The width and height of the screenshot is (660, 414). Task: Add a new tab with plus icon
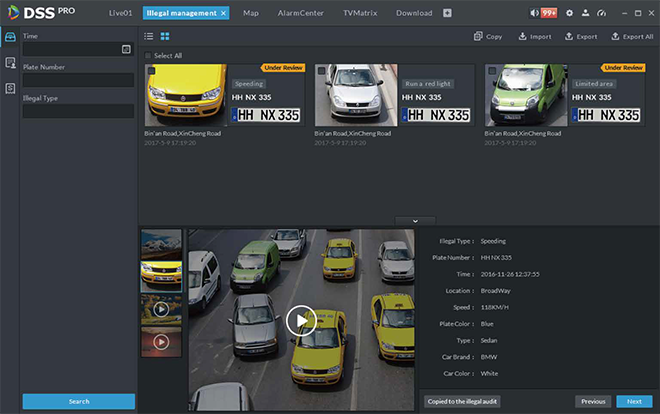(x=447, y=13)
